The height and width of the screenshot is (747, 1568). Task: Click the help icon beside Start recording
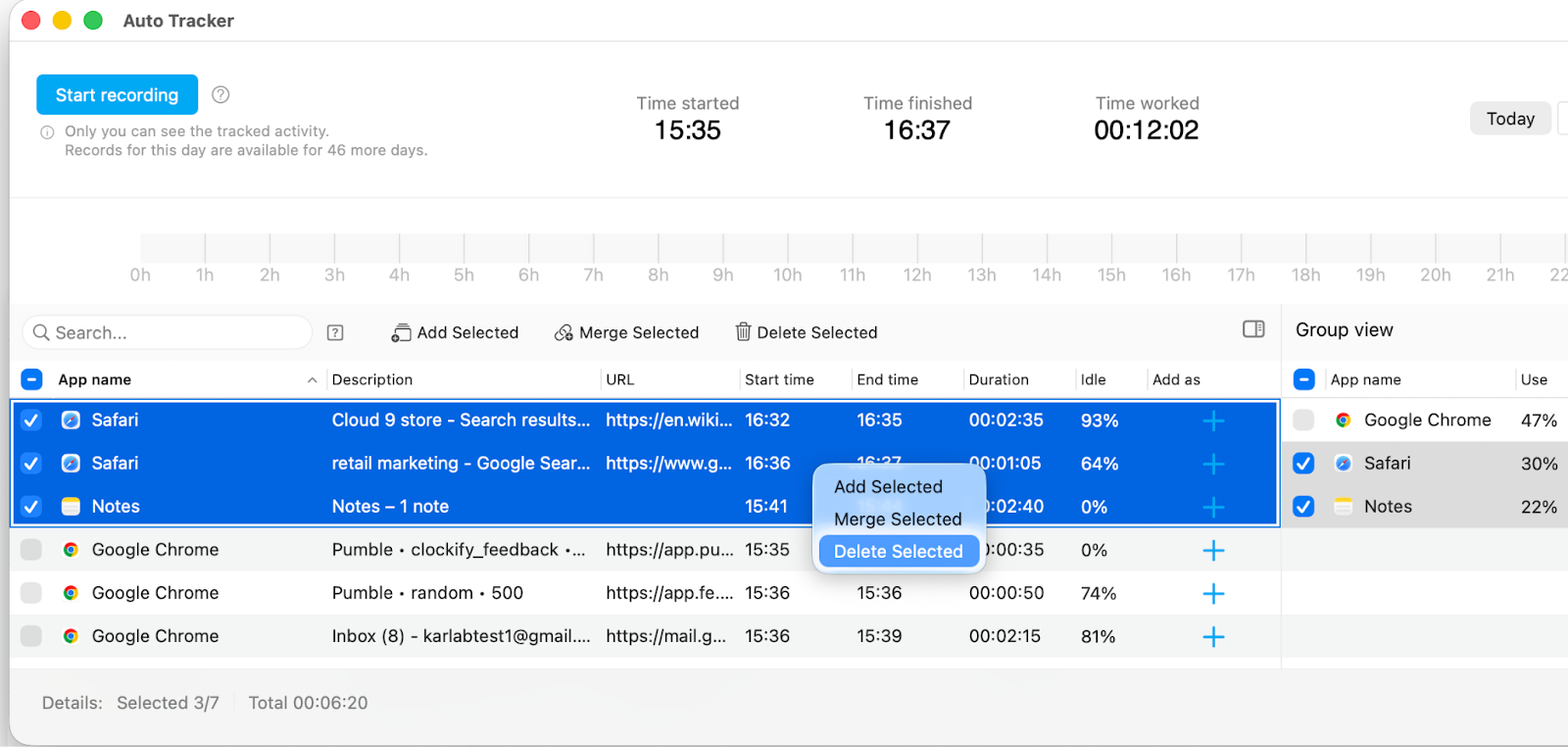point(220,95)
